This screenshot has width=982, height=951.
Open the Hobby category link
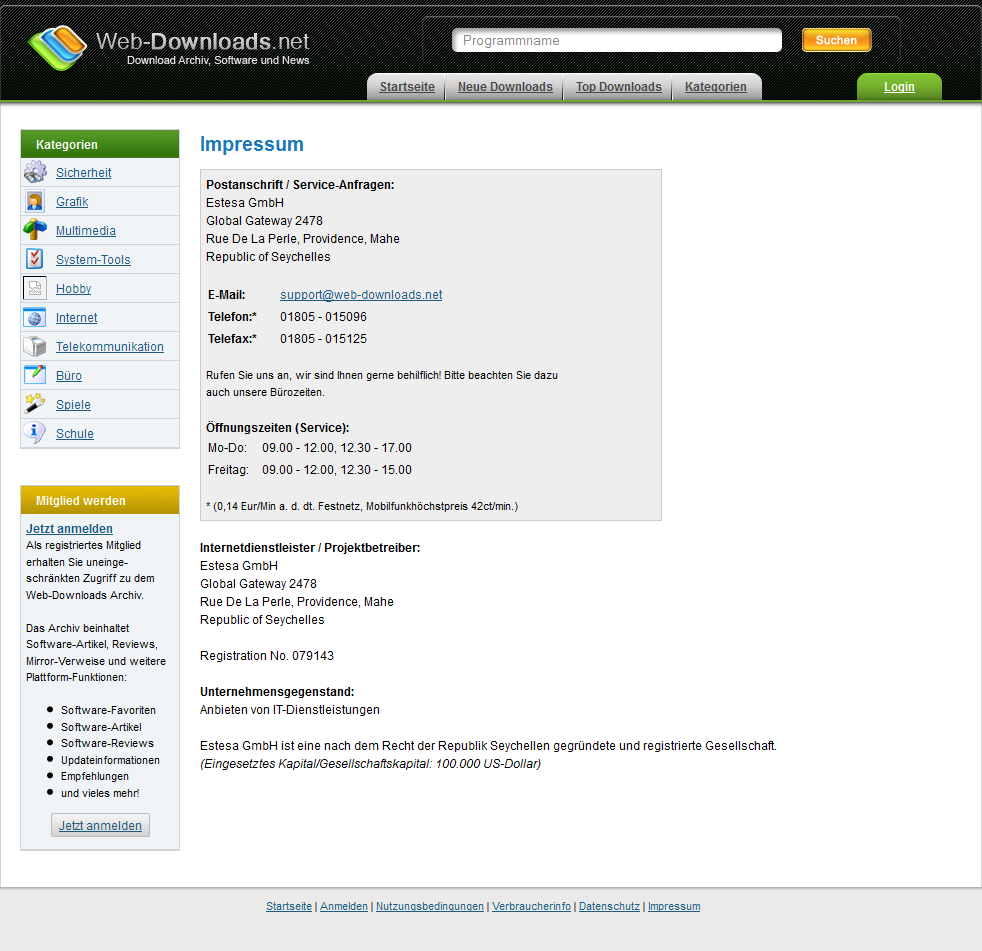click(73, 289)
